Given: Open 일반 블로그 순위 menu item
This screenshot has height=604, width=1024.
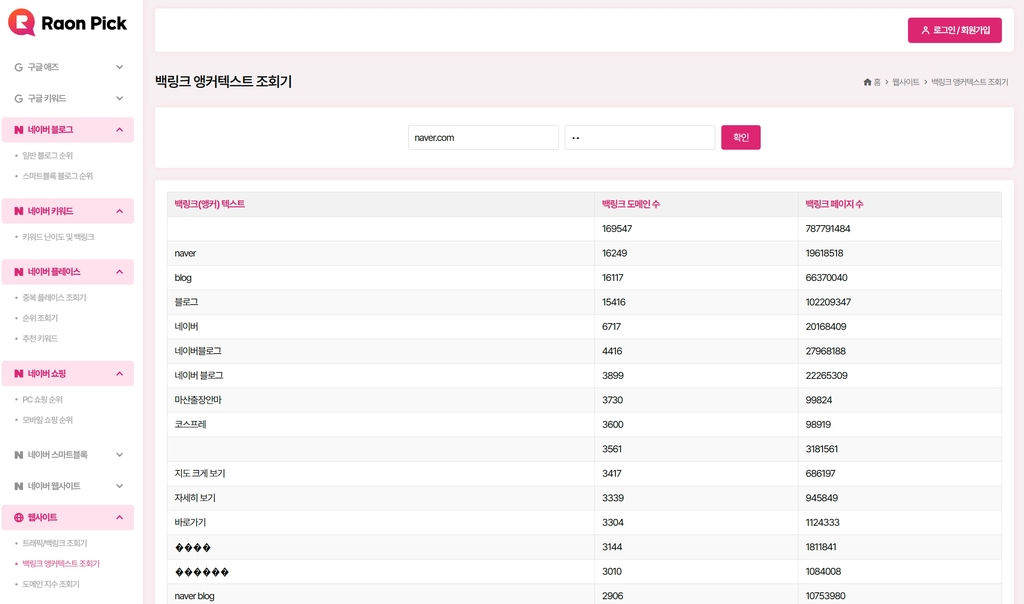Looking at the screenshot, I should point(48,155).
